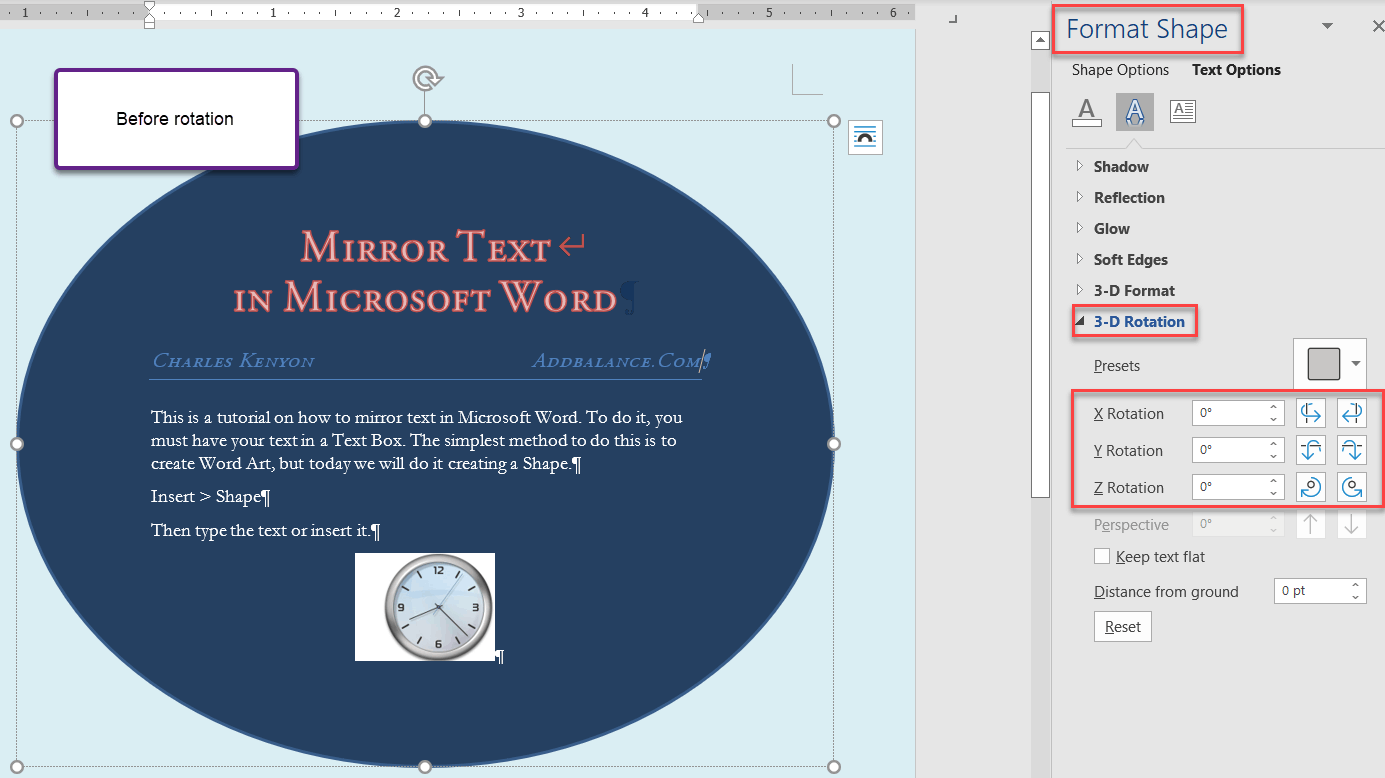This screenshot has width=1385, height=778.
Task: Click the Reset button
Action: pos(1123,627)
